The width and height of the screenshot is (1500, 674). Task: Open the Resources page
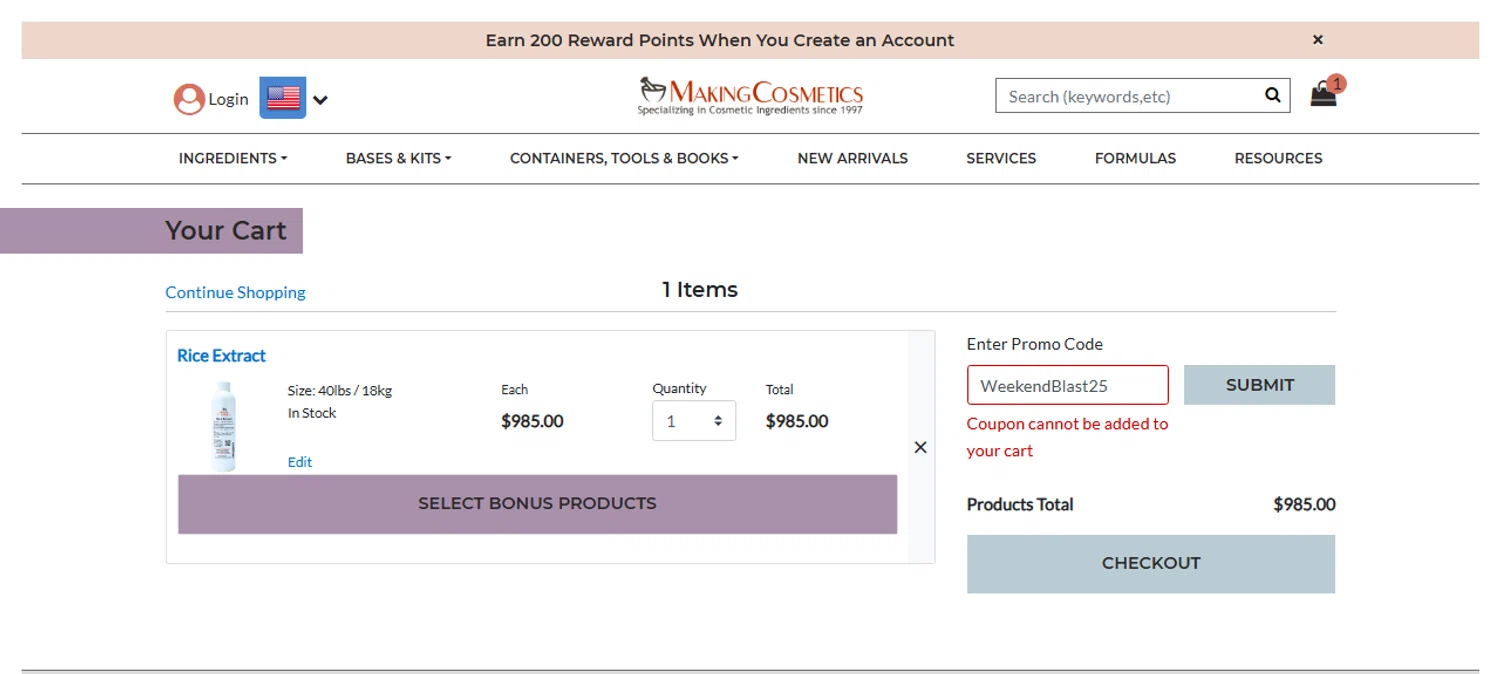click(x=1278, y=158)
